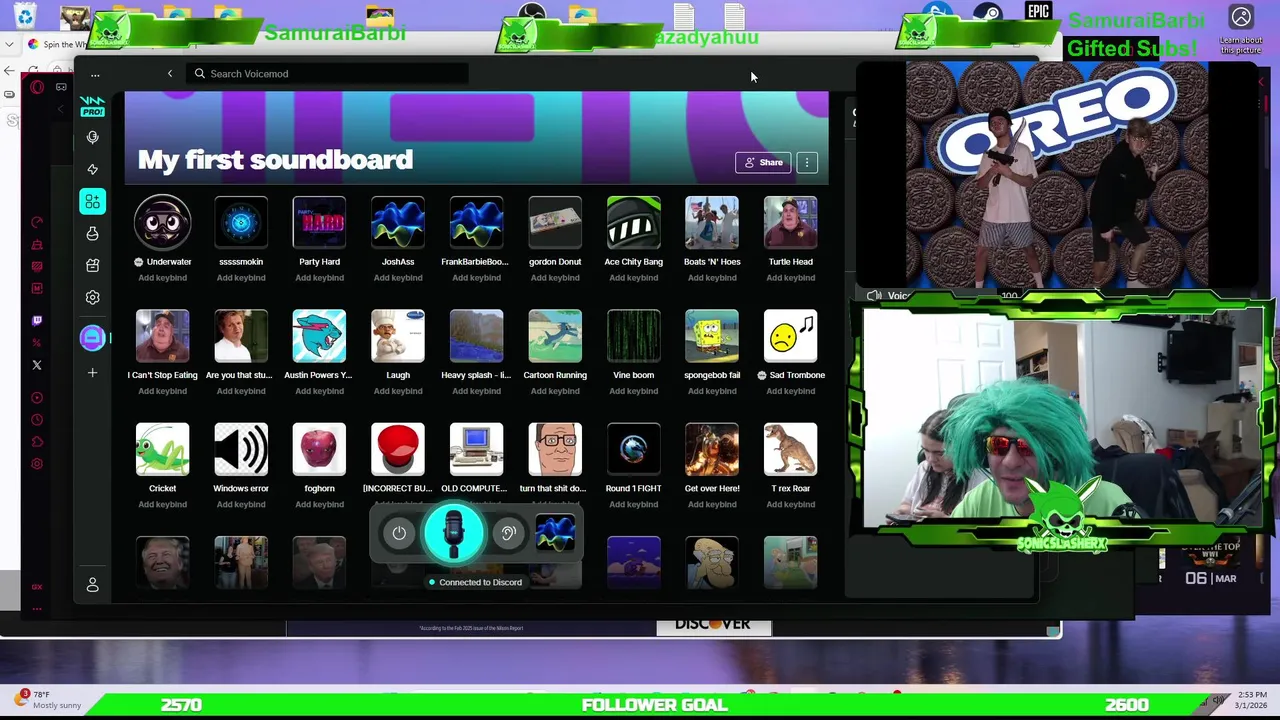The width and height of the screenshot is (1280, 720).
Task: Toggle the microphone mute button
Action: click(453, 533)
